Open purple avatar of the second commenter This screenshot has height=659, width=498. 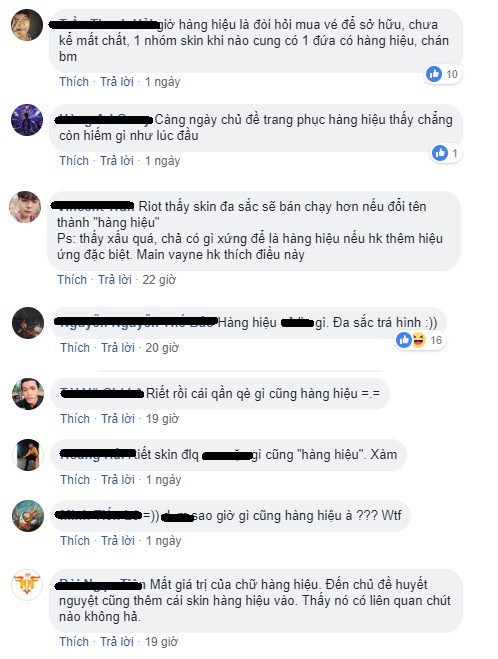27,120
